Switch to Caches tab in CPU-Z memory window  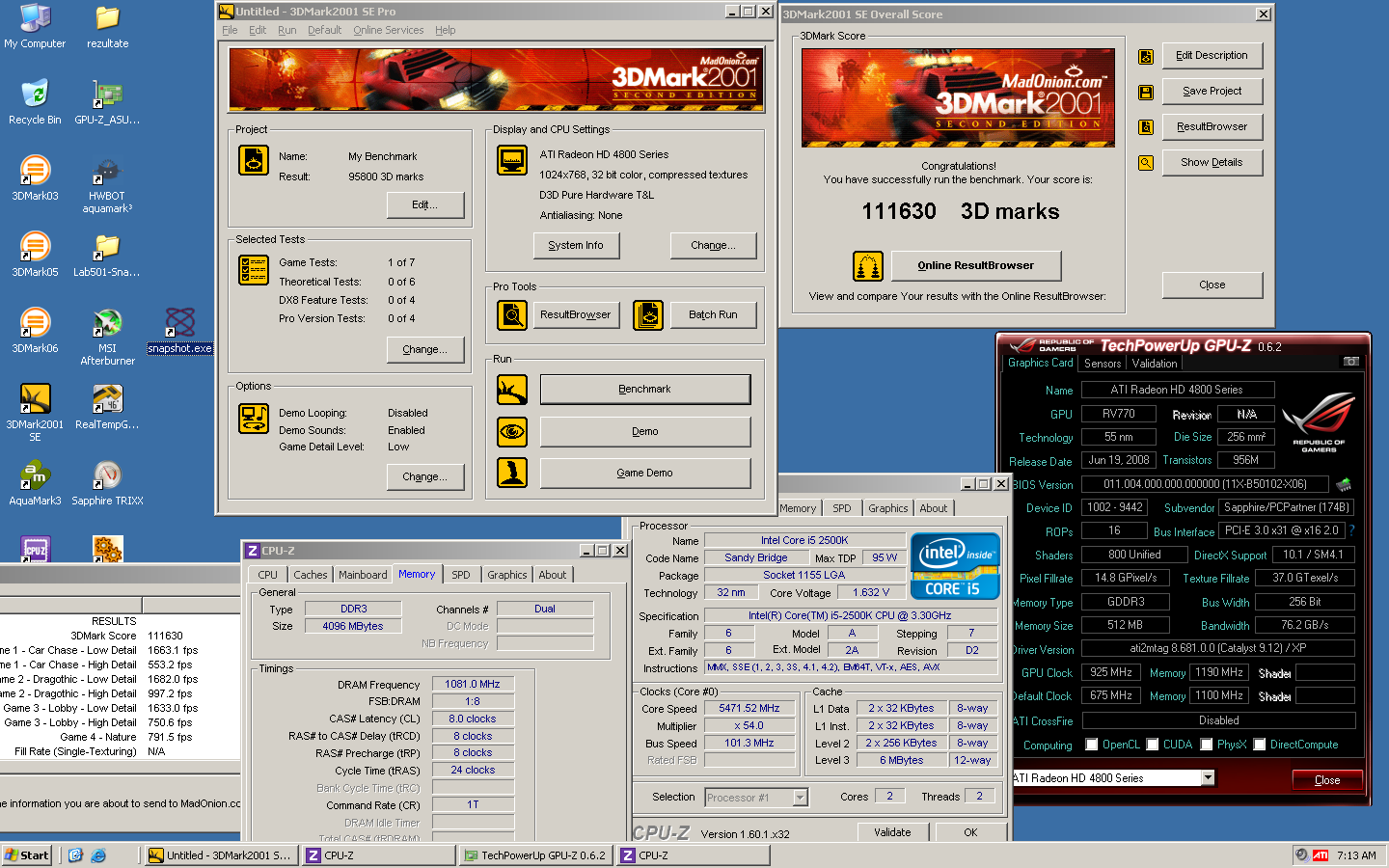point(311,575)
